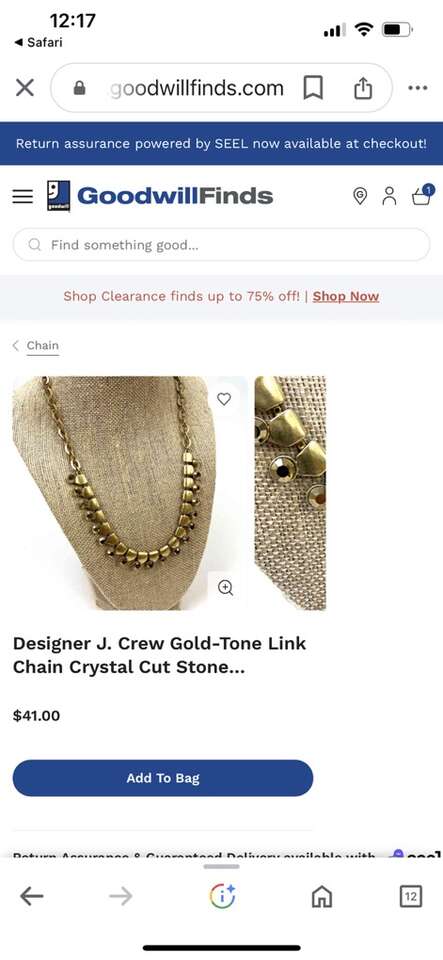
Task: Go to browser home page icon
Action: pyautogui.click(x=322, y=897)
